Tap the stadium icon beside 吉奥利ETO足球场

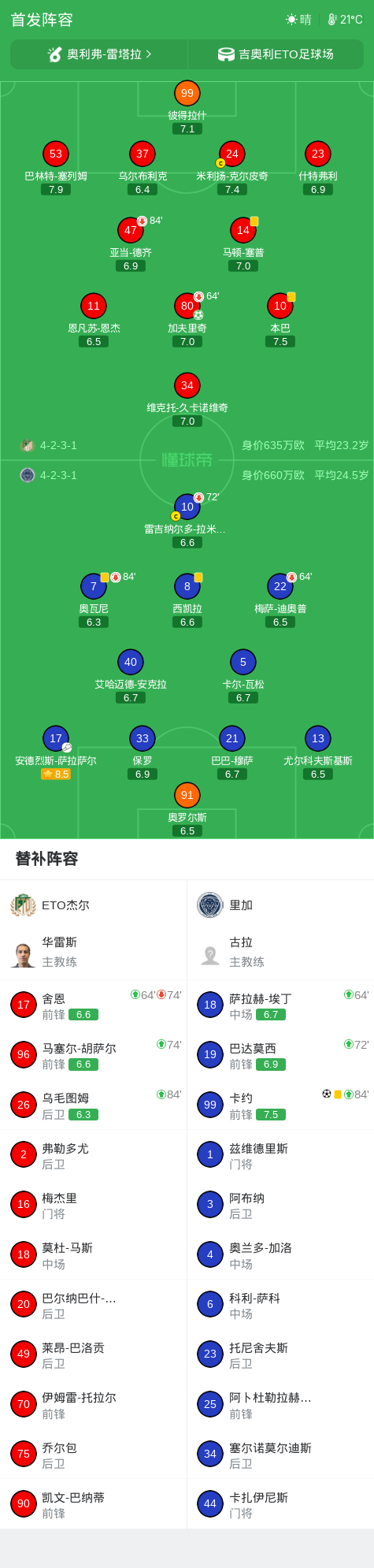[x=226, y=54]
